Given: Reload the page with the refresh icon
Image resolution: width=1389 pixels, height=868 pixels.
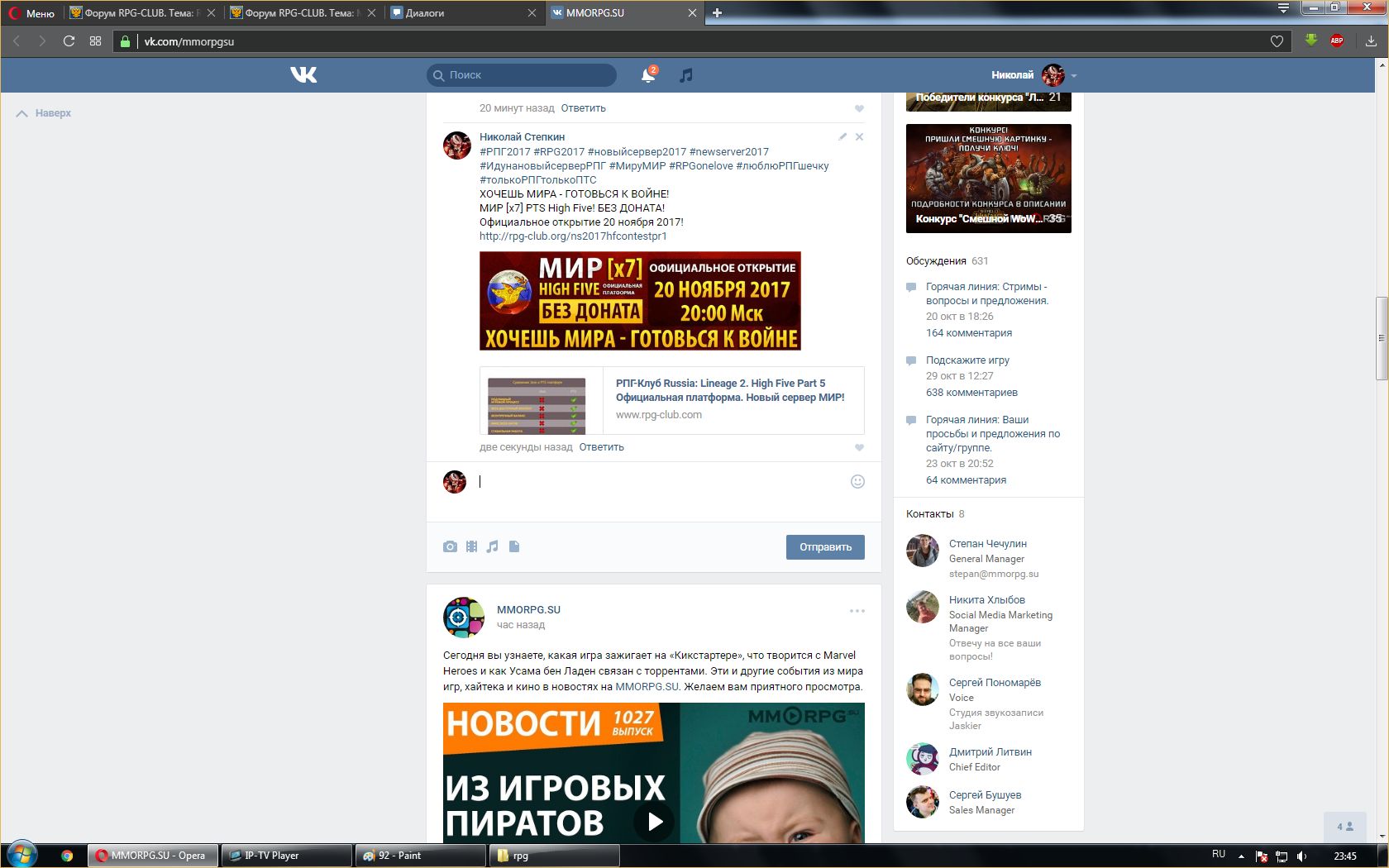Looking at the screenshot, I should pos(69,41).
